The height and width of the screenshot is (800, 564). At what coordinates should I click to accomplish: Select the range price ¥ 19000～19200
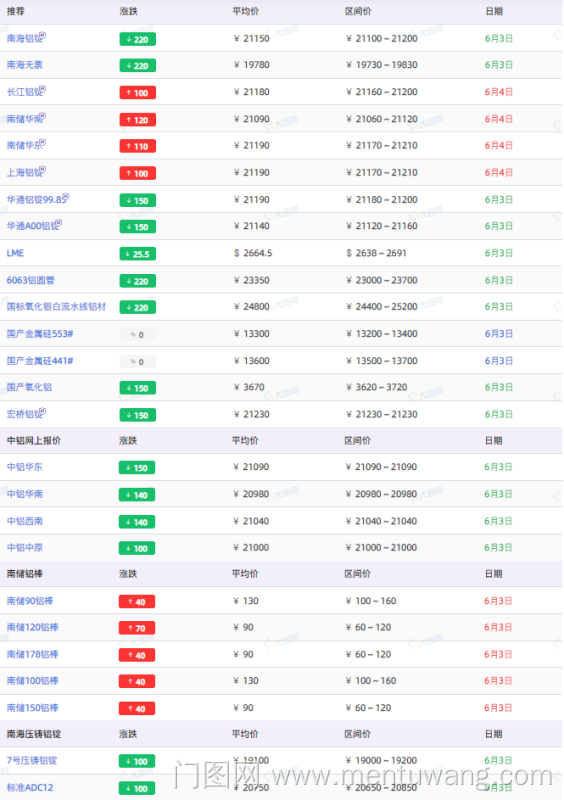tap(381, 760)
